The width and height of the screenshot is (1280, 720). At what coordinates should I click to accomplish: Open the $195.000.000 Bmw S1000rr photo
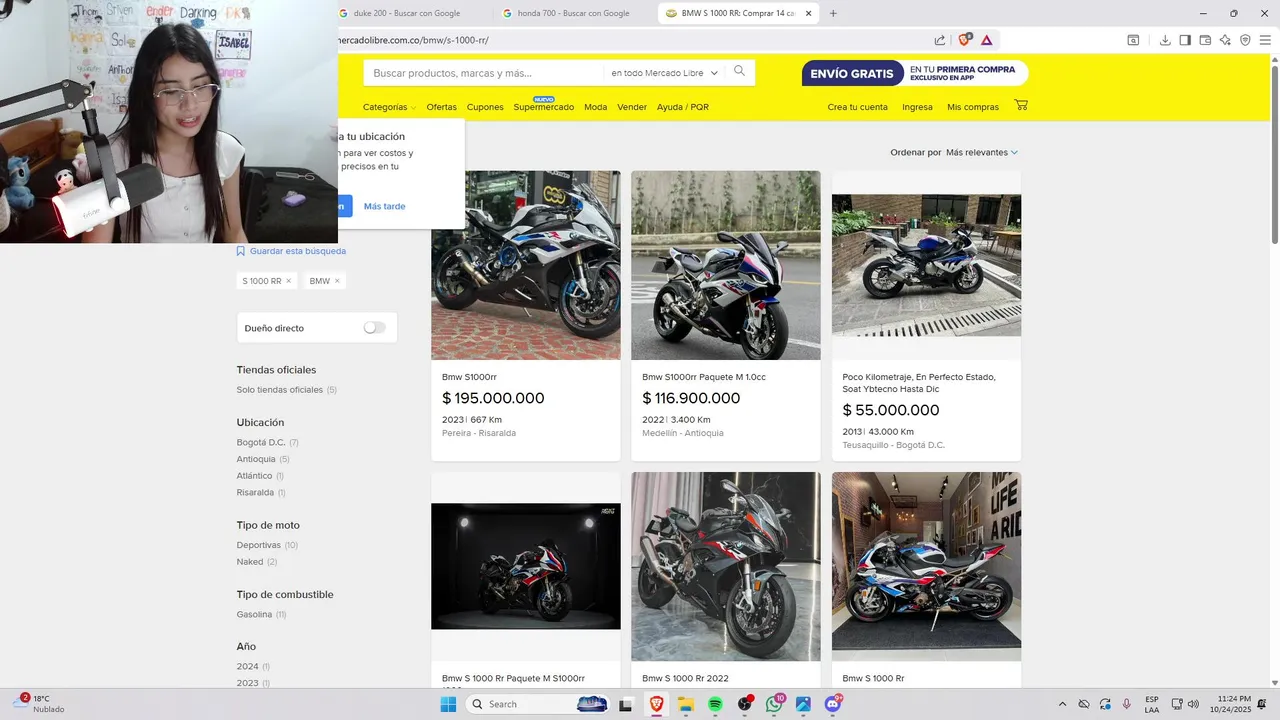pyautogui.click(x=526, y=265)
